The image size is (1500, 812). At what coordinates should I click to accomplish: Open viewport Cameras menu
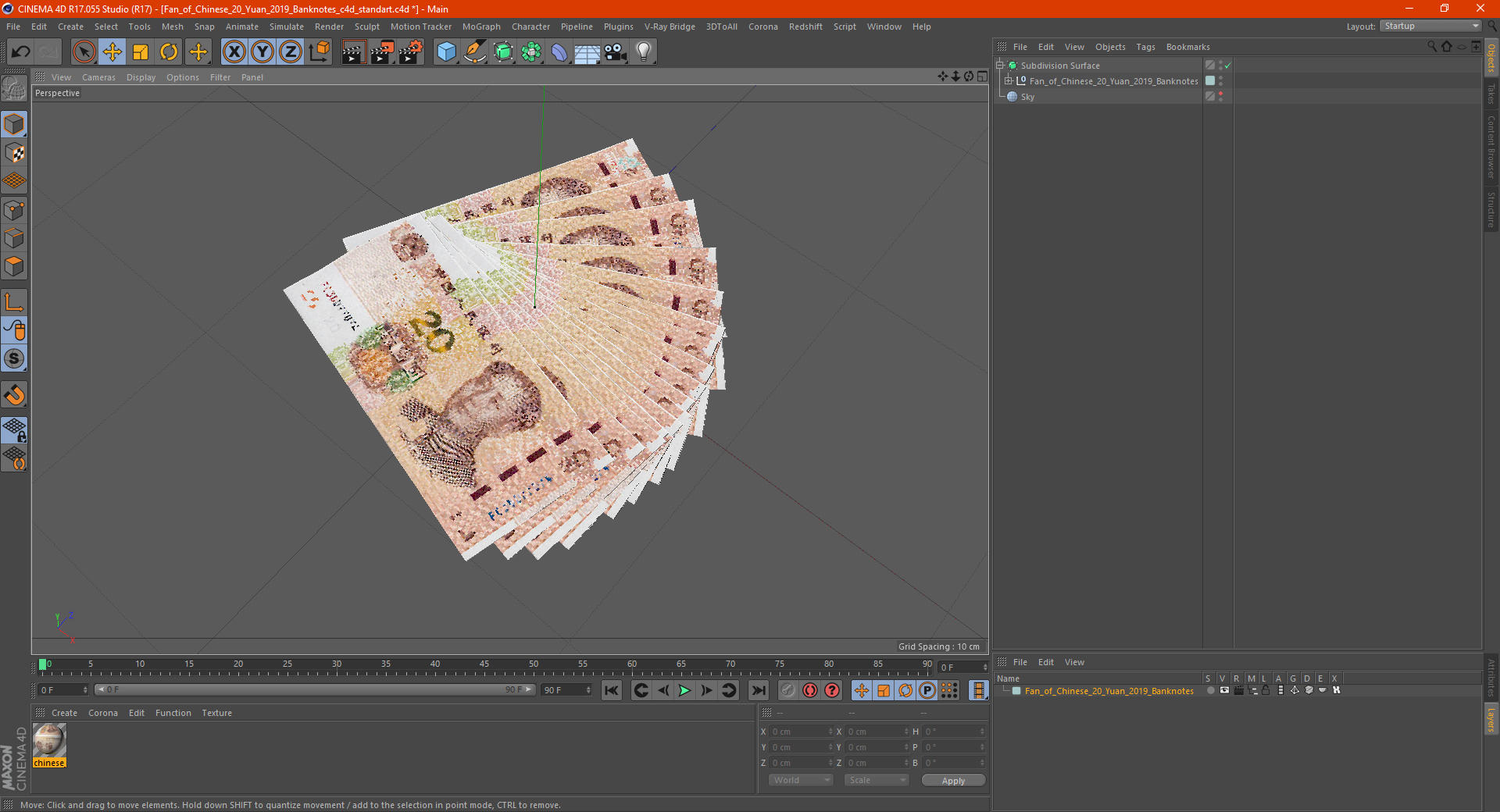click(x=98, y=77)
